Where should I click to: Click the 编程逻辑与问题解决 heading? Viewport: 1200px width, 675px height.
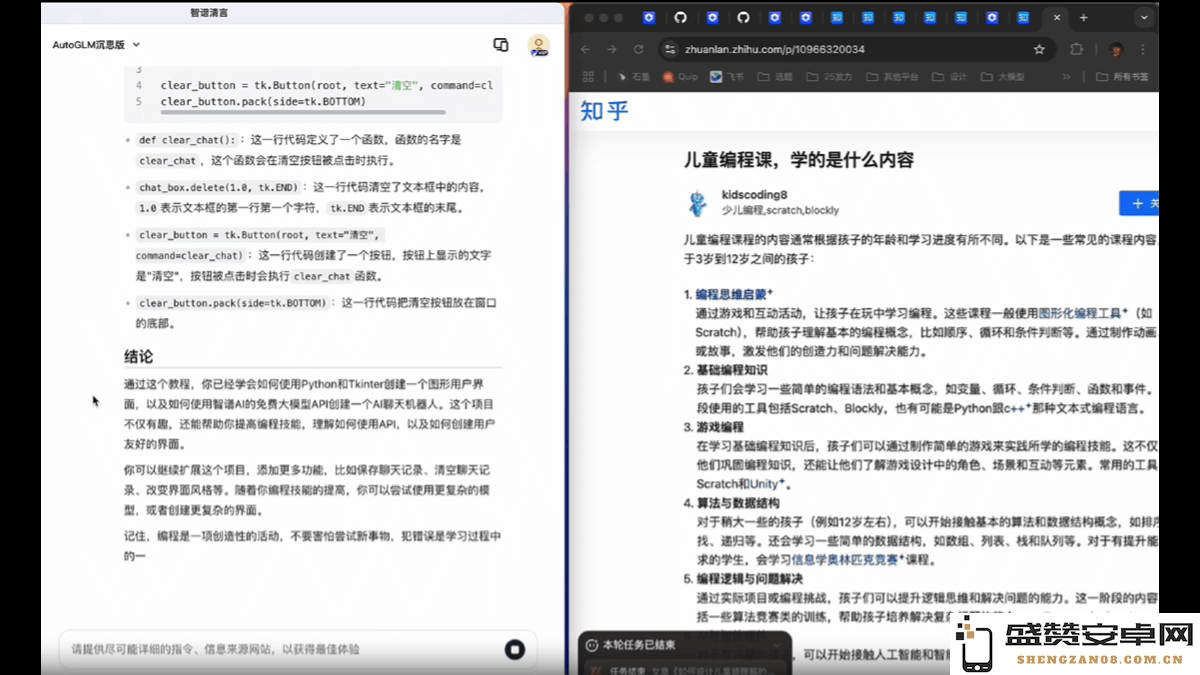click(750, 578)
